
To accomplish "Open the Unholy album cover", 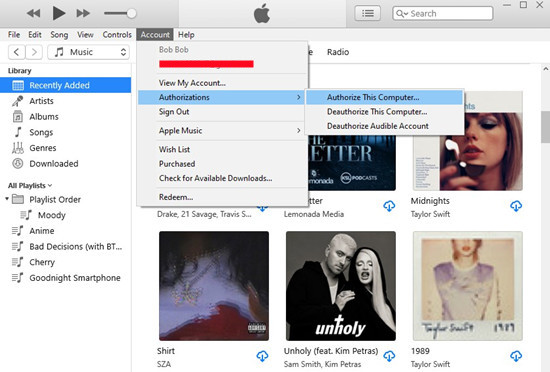I will coord(341,286).
